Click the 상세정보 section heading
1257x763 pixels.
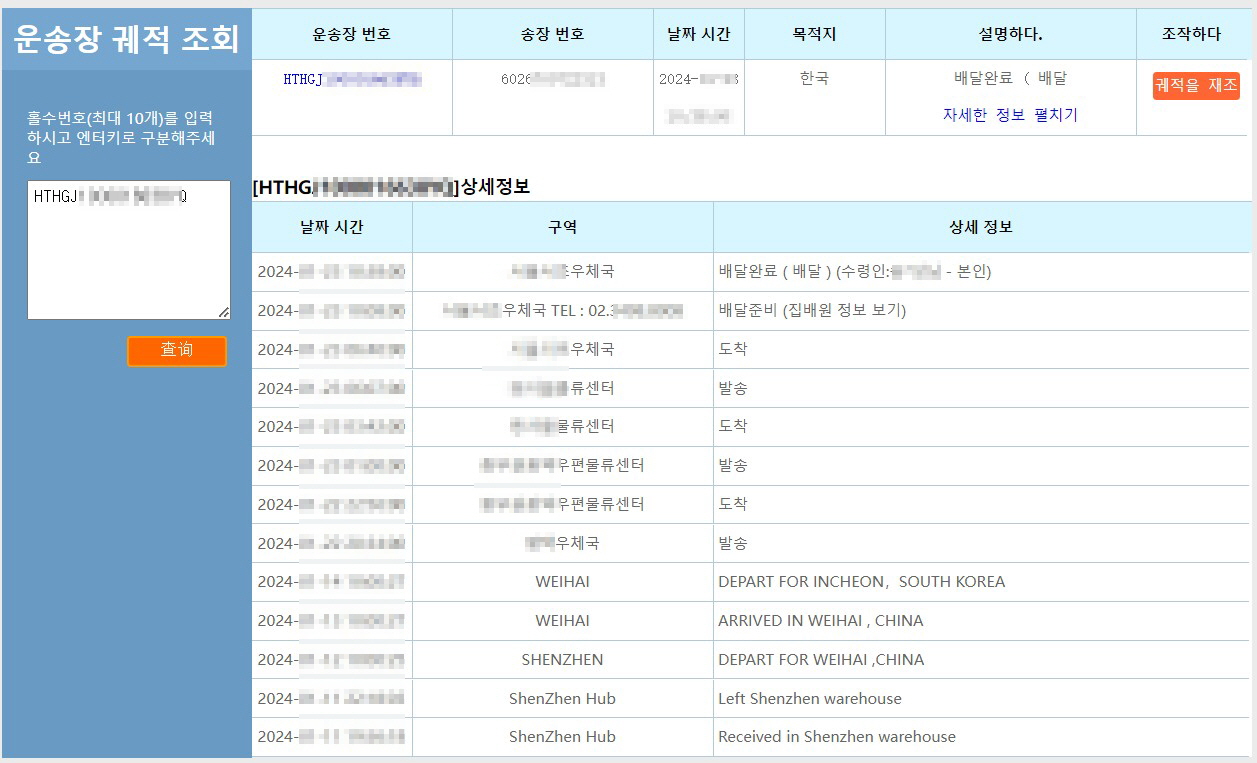pyautogui.click(x=391, y=186)
